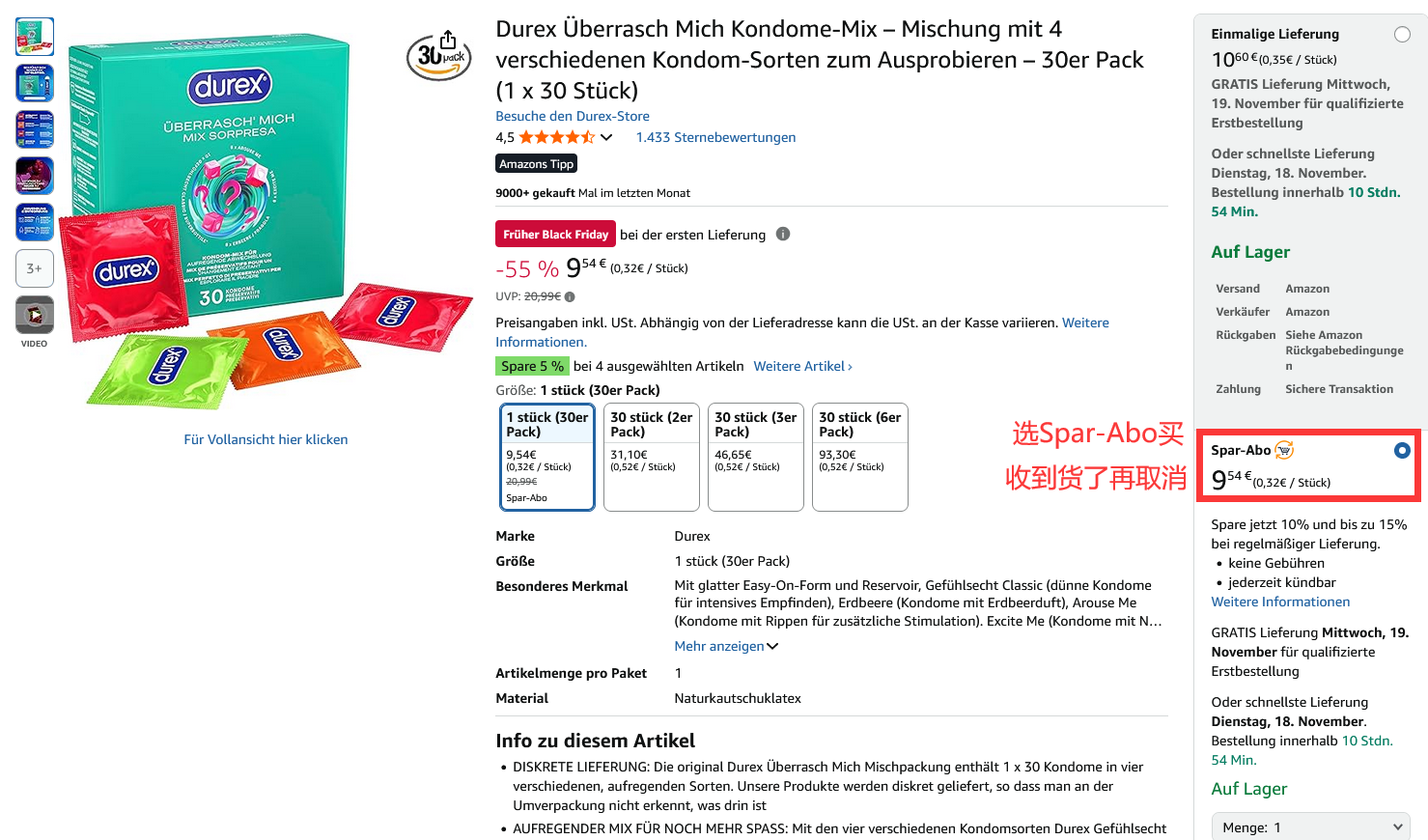
Task: Click the 'Spare 5 %' green promotion badge
Action: point(532,366)
